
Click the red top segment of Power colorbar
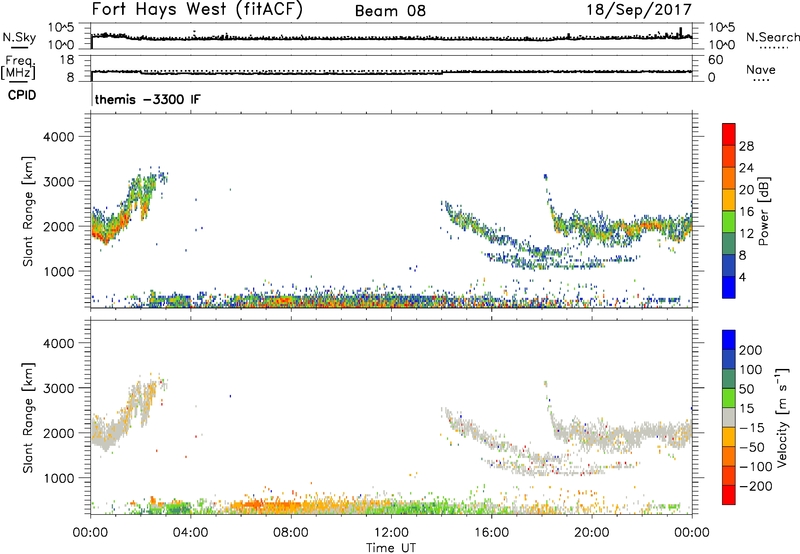(x=729, y=134)
